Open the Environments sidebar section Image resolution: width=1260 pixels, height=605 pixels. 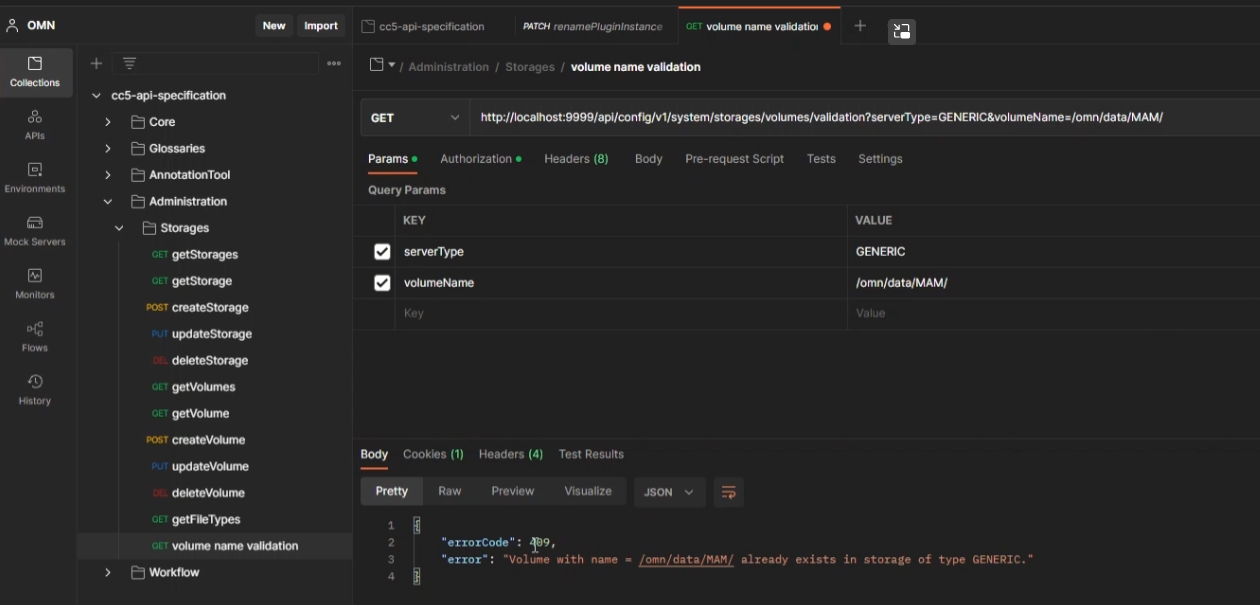(x=35, y=178)
